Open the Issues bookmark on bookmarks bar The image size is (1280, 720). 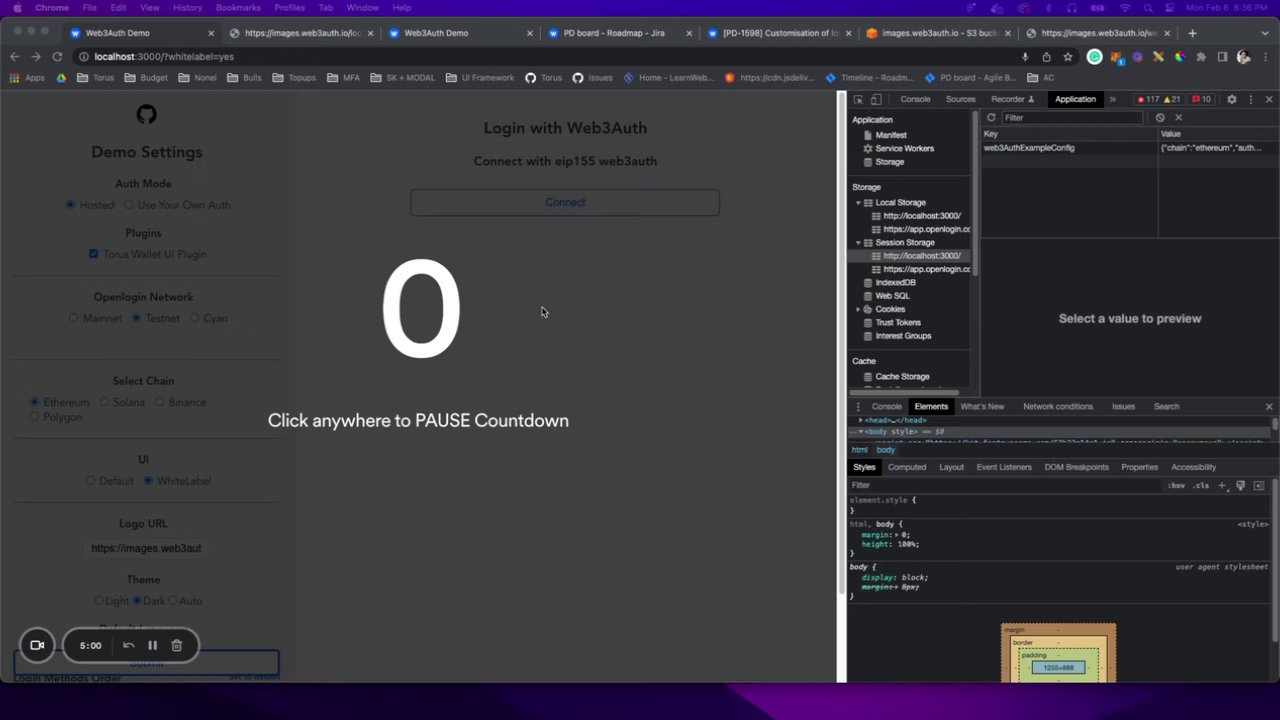point(593,77)
